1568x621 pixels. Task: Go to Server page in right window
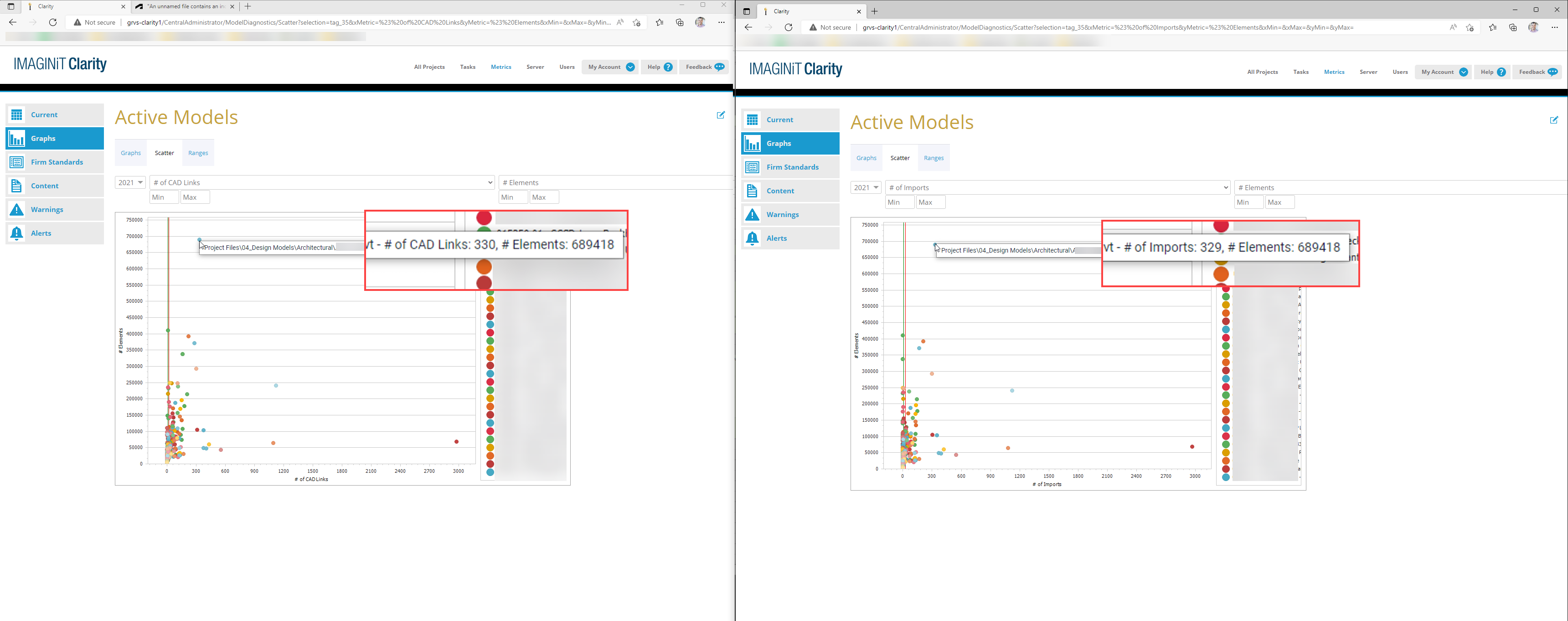(1368, 72)
